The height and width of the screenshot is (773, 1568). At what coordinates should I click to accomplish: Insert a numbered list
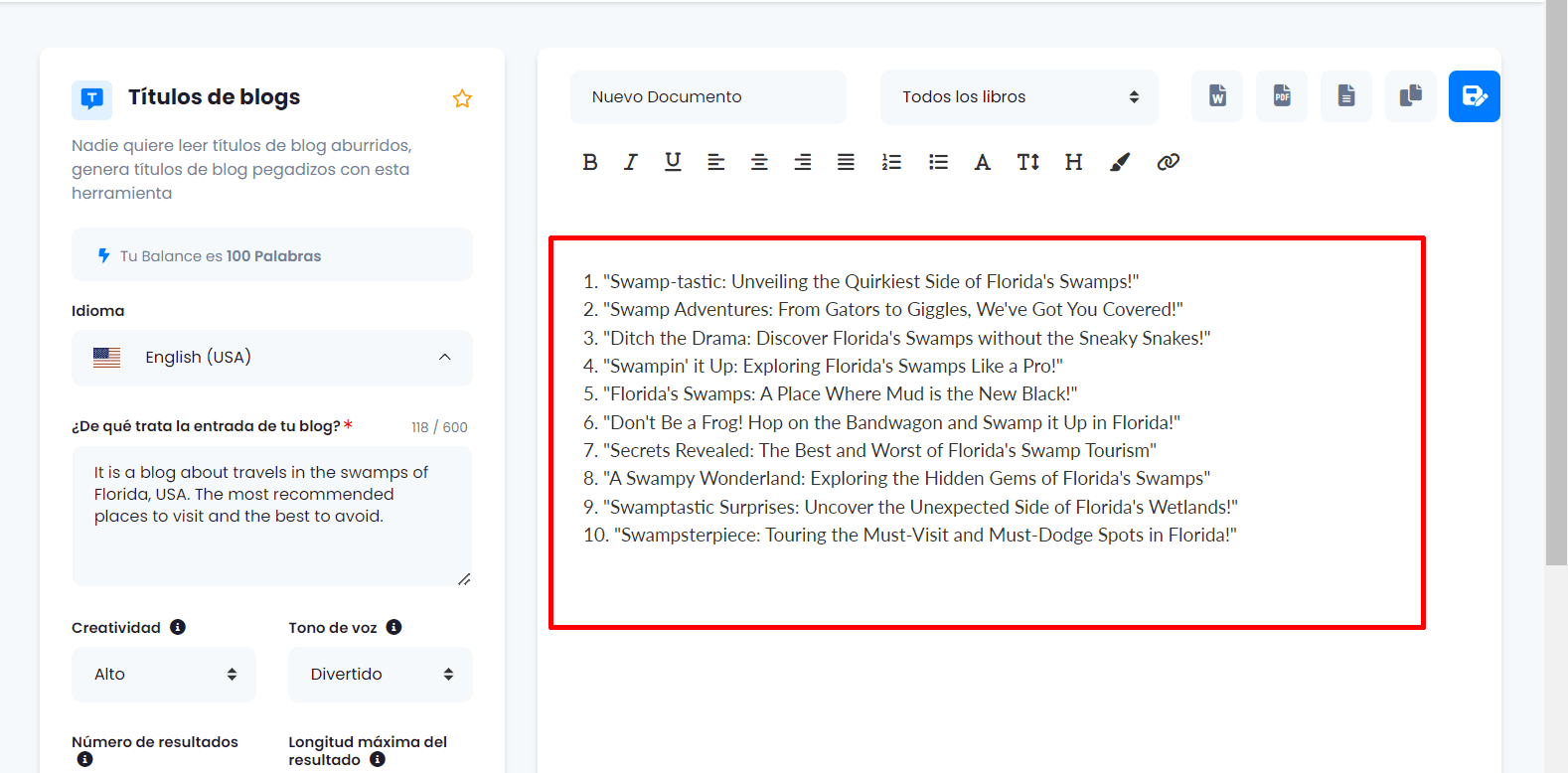click(891, 162)
